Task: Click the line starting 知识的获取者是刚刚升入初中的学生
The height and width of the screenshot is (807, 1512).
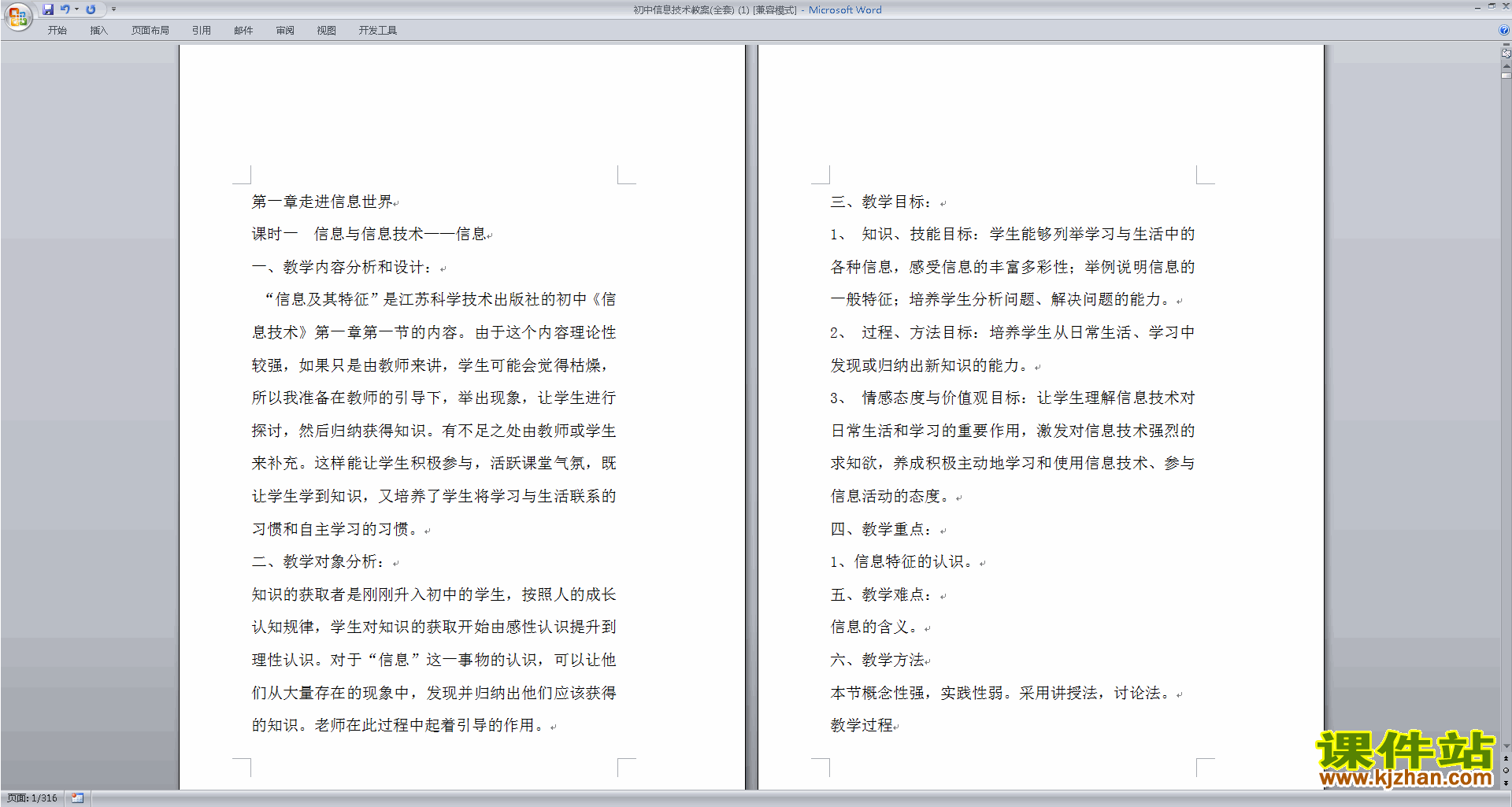Action: pos(434,594)
